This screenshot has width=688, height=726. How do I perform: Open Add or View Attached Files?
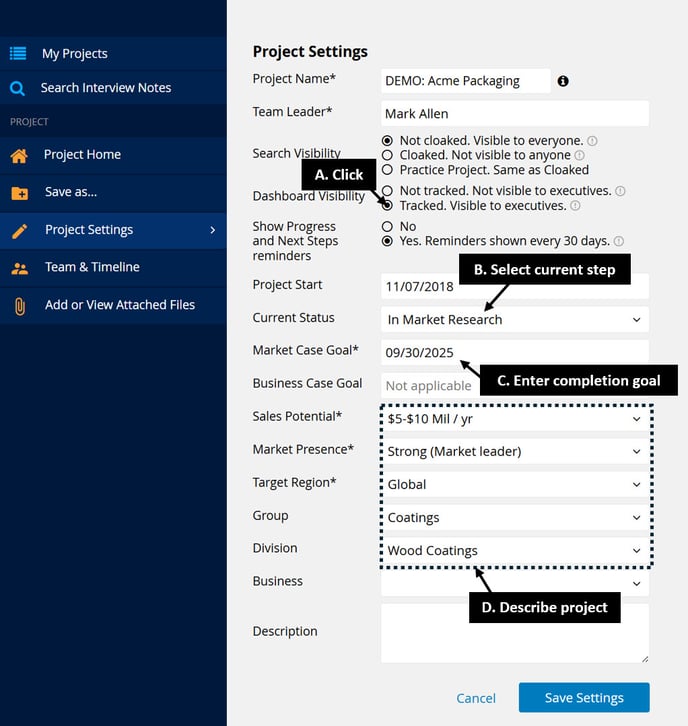113,305
